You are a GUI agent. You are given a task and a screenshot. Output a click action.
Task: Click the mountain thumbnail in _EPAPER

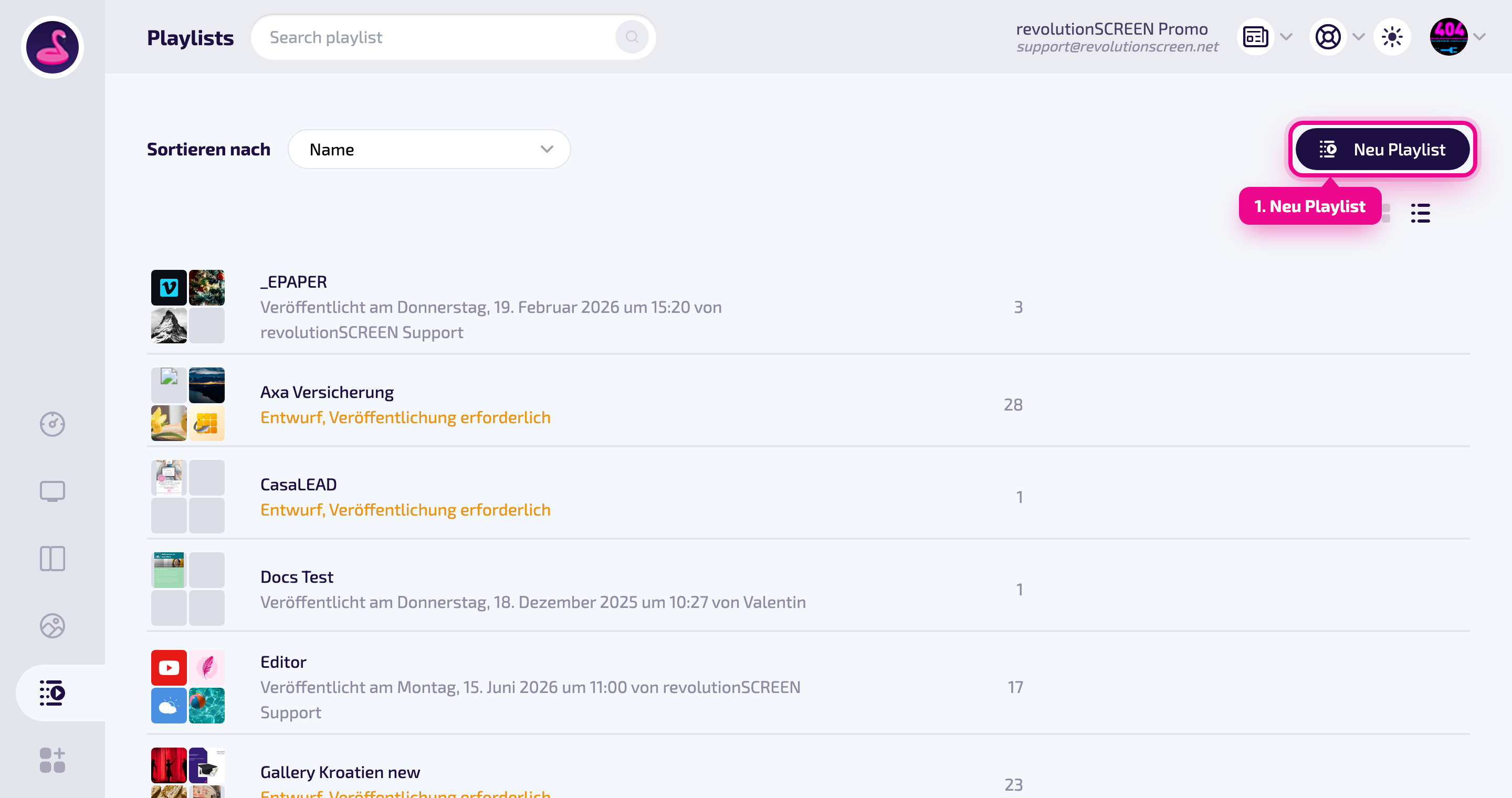click(169, 325)
